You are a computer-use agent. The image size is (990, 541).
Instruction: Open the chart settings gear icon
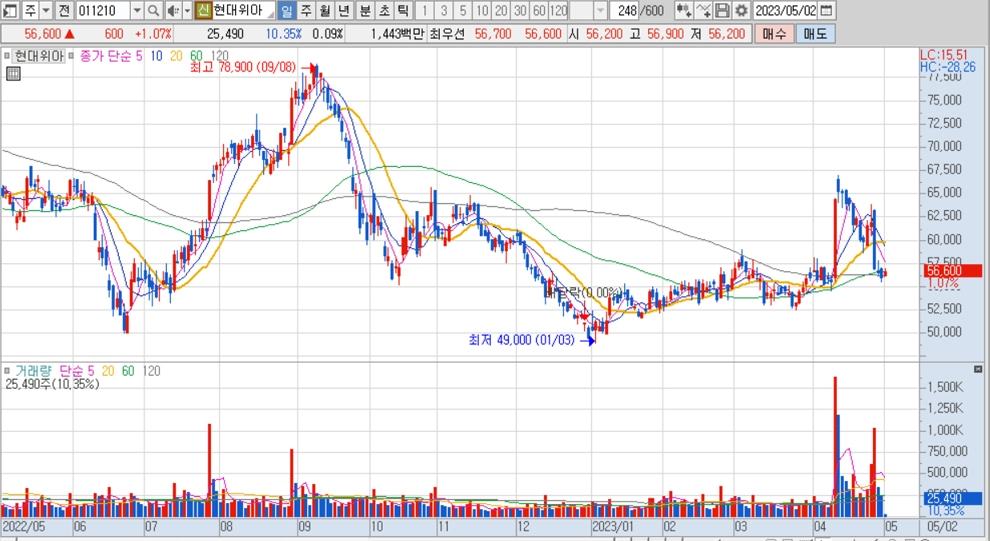(x=740, y=11)
